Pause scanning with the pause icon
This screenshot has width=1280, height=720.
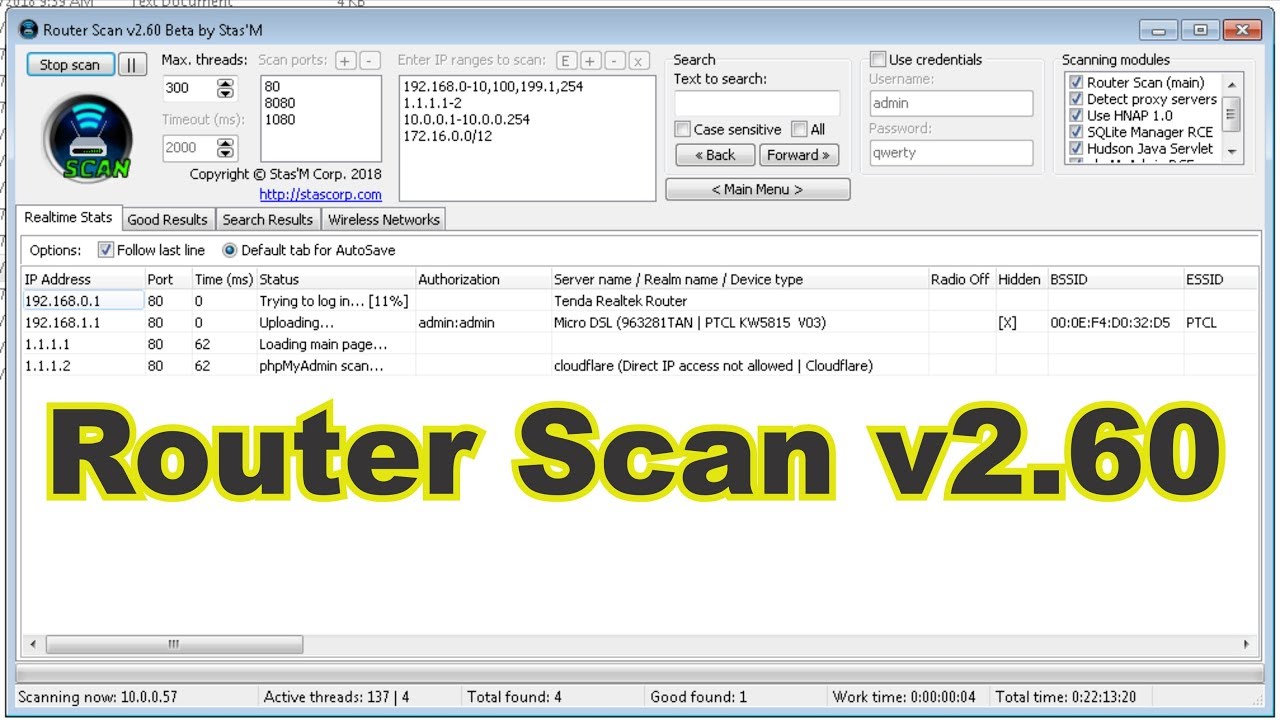point(132,64)
